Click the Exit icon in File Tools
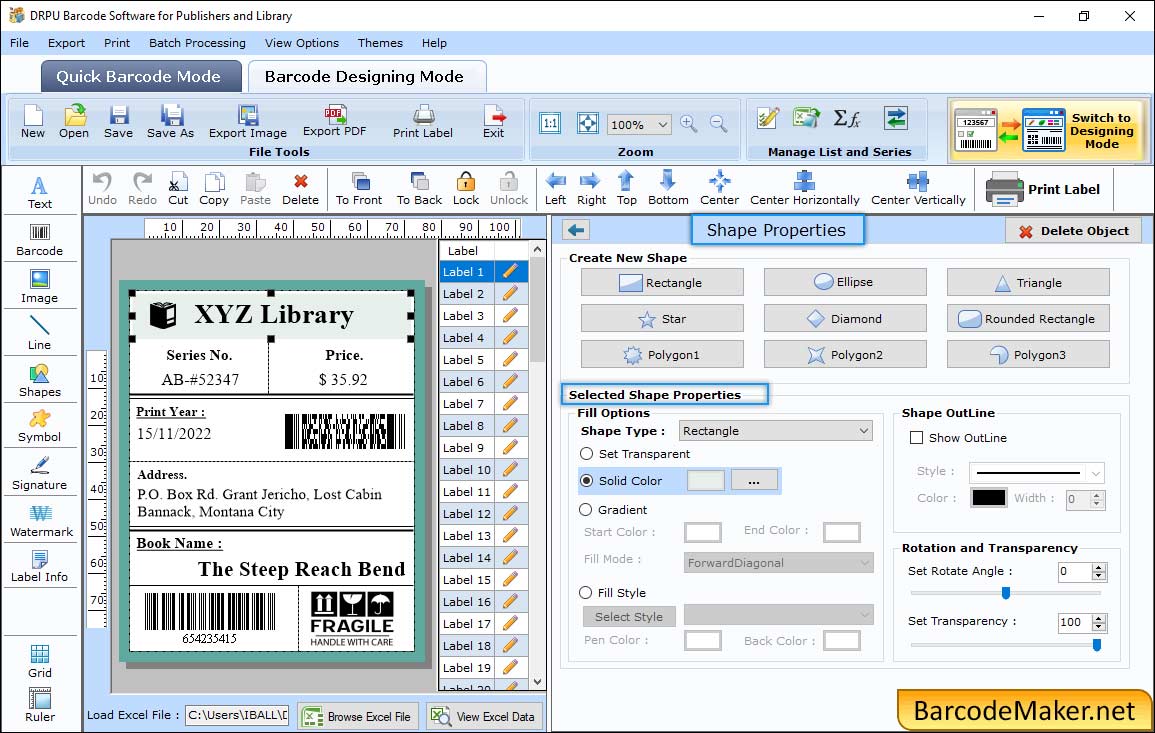The image size is (1155, 733). click(x=494, y=122)
